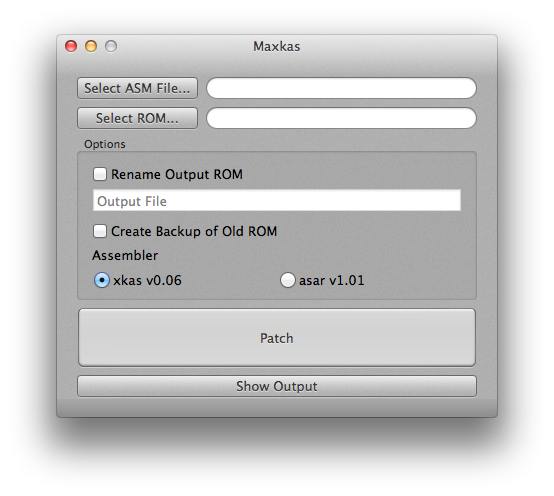Focus the ASM file path field
This screenshot has height=496, width=554.
point(341,88)
